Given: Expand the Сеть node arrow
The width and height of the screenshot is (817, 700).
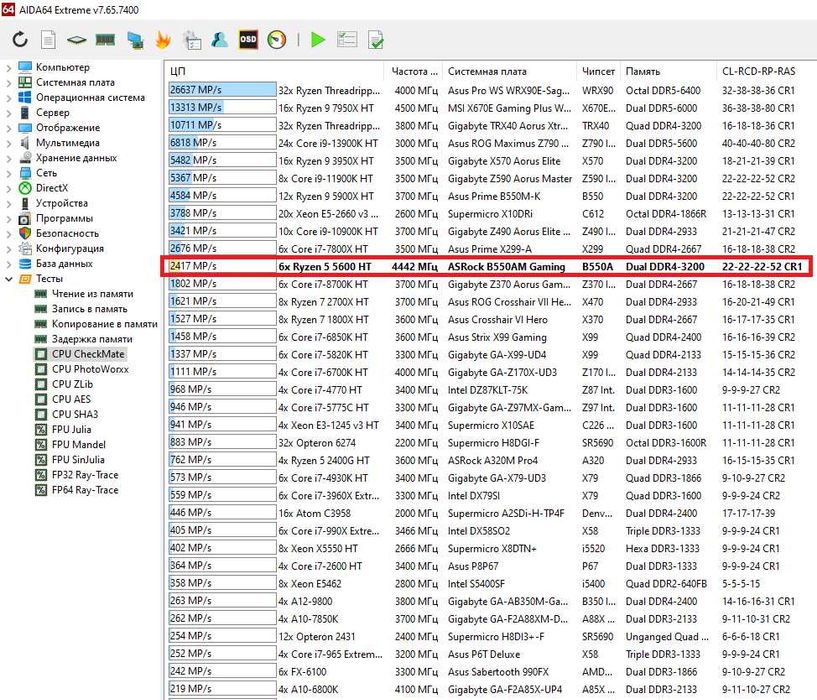Looking at the screenshot, I should [x=8, y=174].
